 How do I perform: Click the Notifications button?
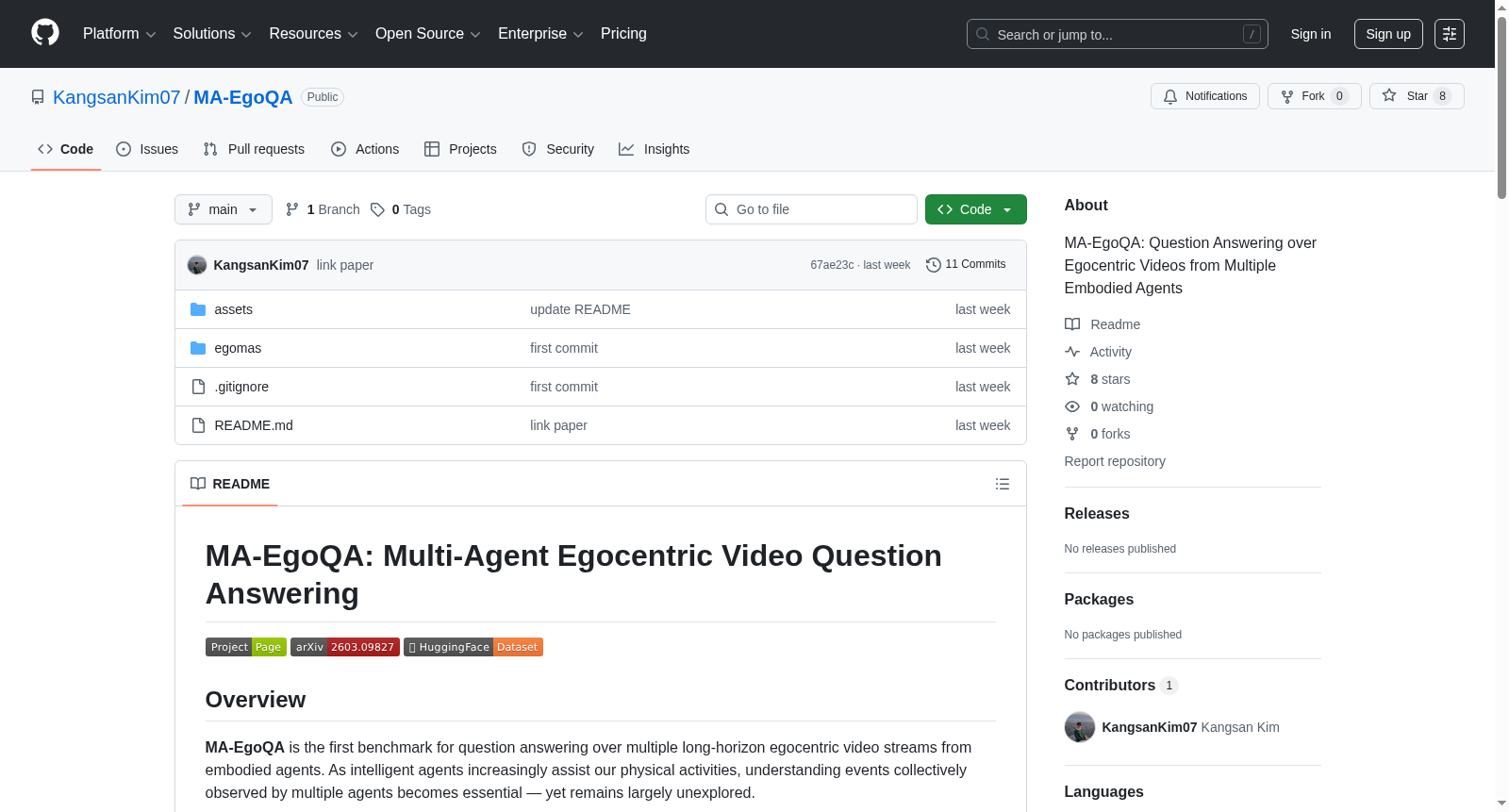pyautogui.click(x=1205, y=96)
